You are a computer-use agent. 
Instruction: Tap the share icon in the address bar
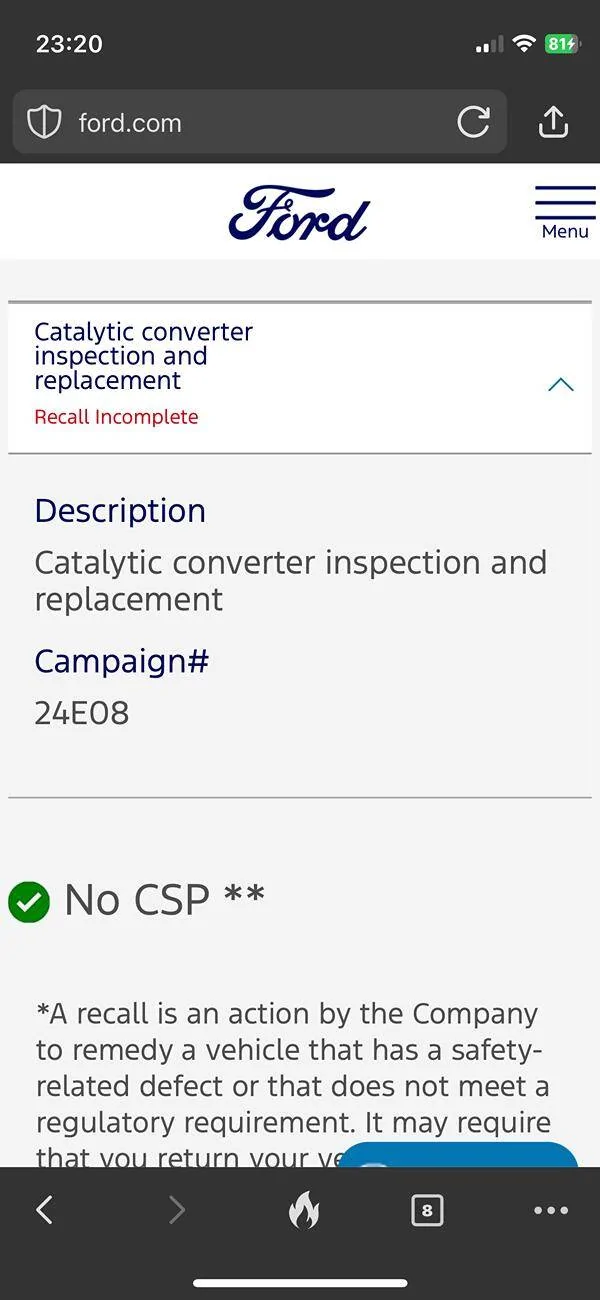pos(553,122)
